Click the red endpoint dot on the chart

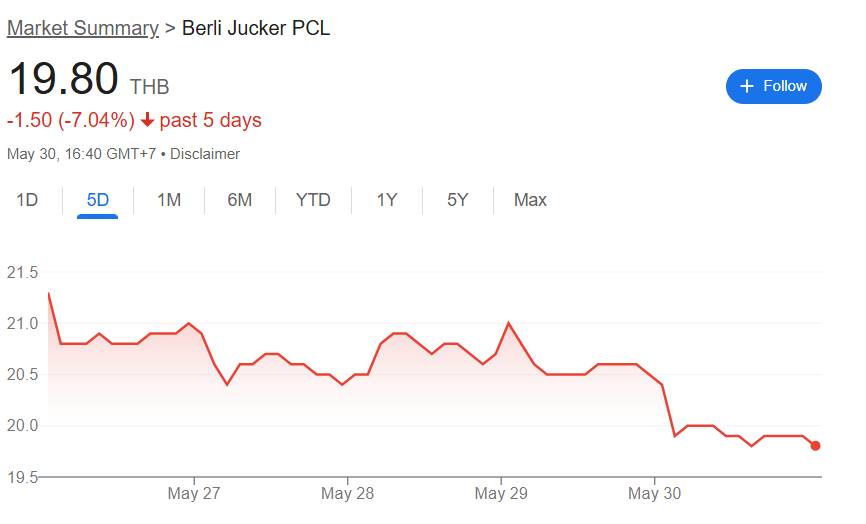(815, 446)
